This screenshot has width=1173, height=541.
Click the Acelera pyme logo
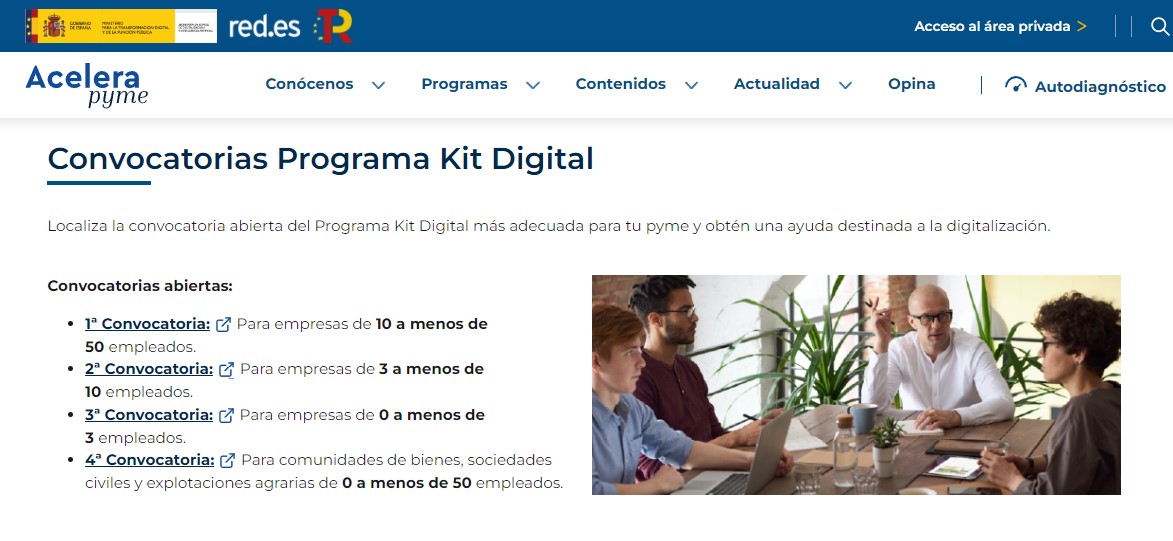point(87,85)
